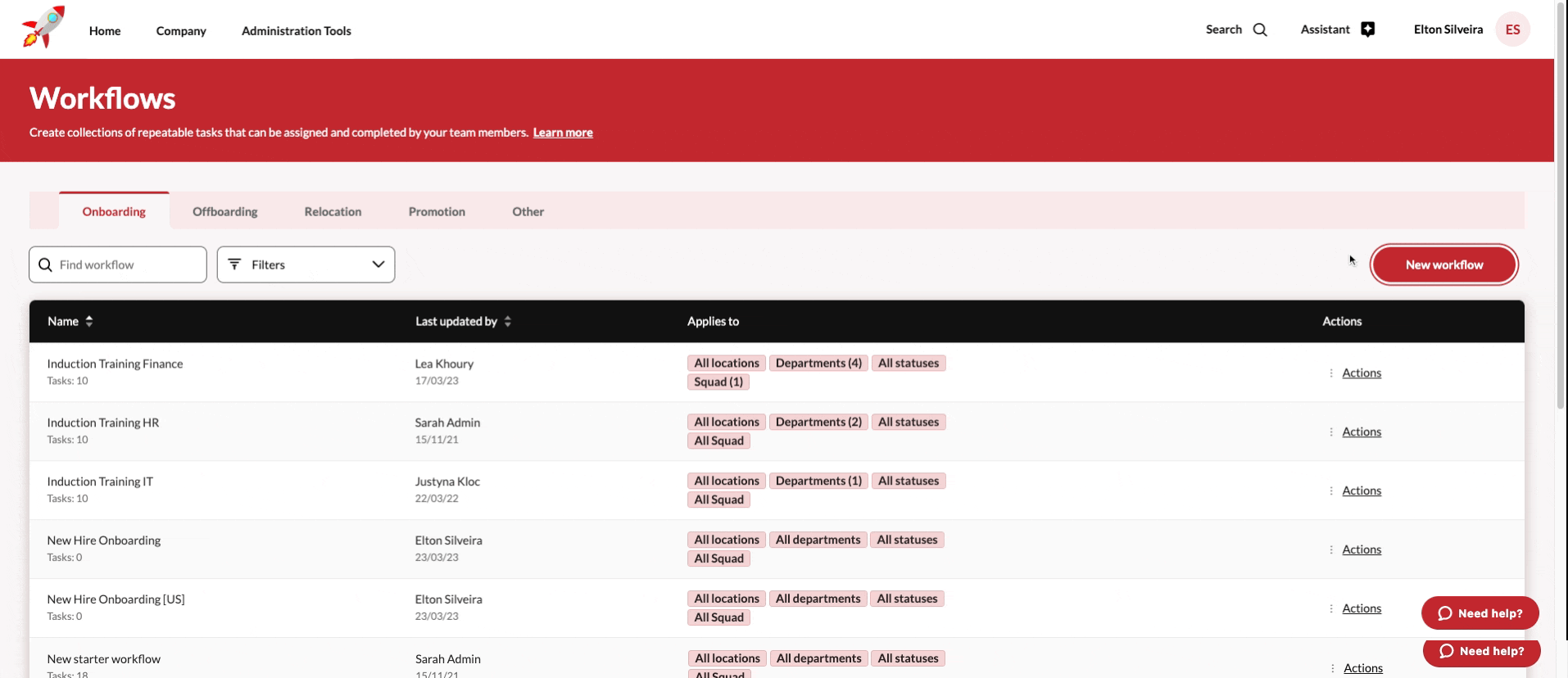Click the rocket logo icon
Screen dimensions: 1568x678
pyautogui.click(x=43, y=28)
